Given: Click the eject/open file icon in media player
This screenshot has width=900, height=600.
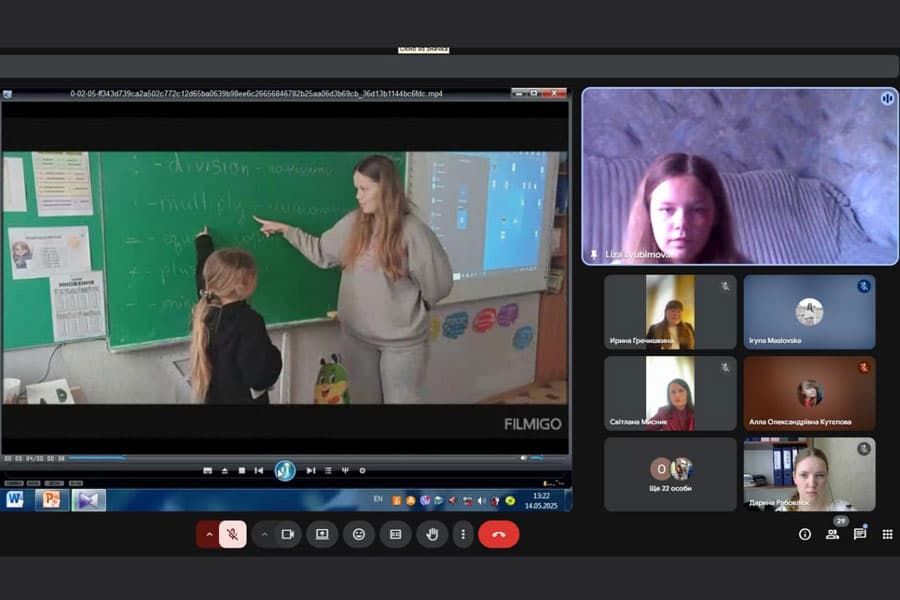Looking at the screenshot, I should (224, 470).
